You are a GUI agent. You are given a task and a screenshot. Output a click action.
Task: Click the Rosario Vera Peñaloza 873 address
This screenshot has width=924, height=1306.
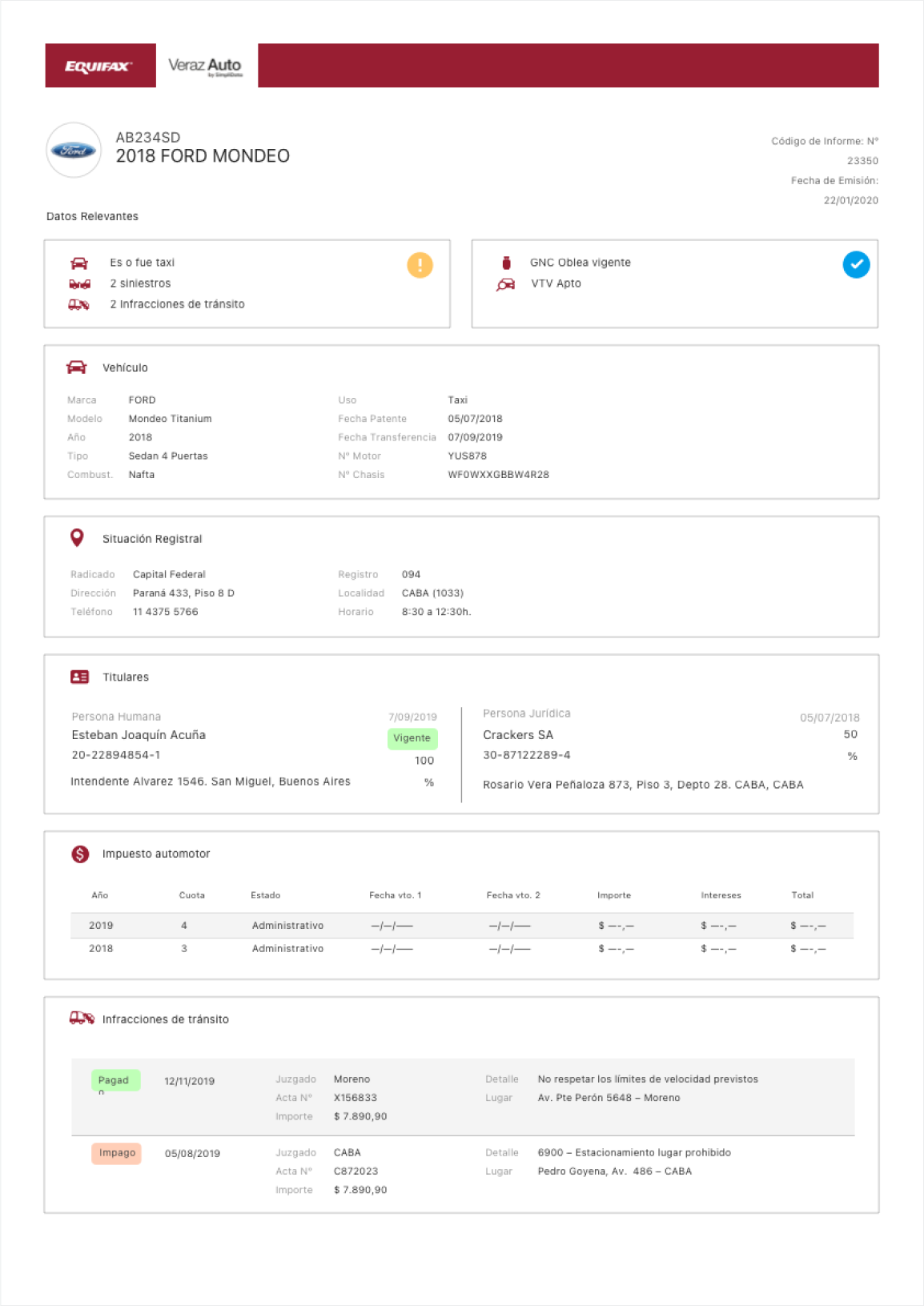(x=643, y=785)
